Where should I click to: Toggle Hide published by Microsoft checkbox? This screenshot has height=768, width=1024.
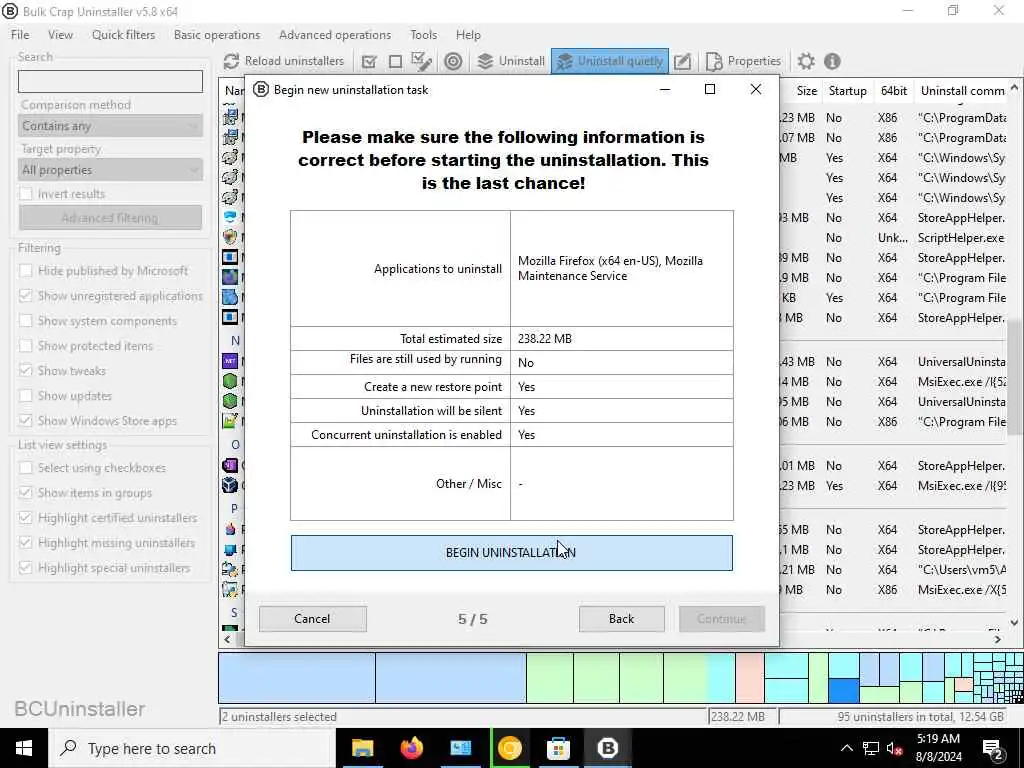(25, 270)
